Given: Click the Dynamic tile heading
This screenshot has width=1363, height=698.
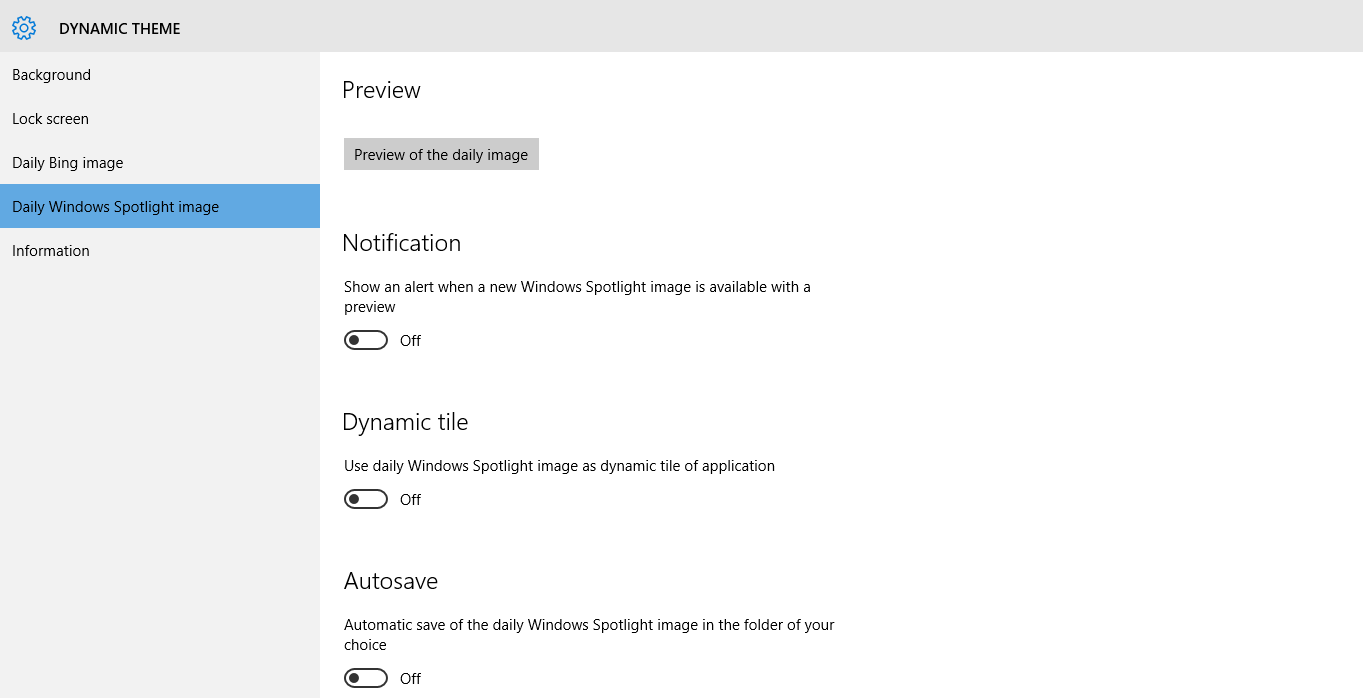Looking at the screenshot, I should [405, 422].
